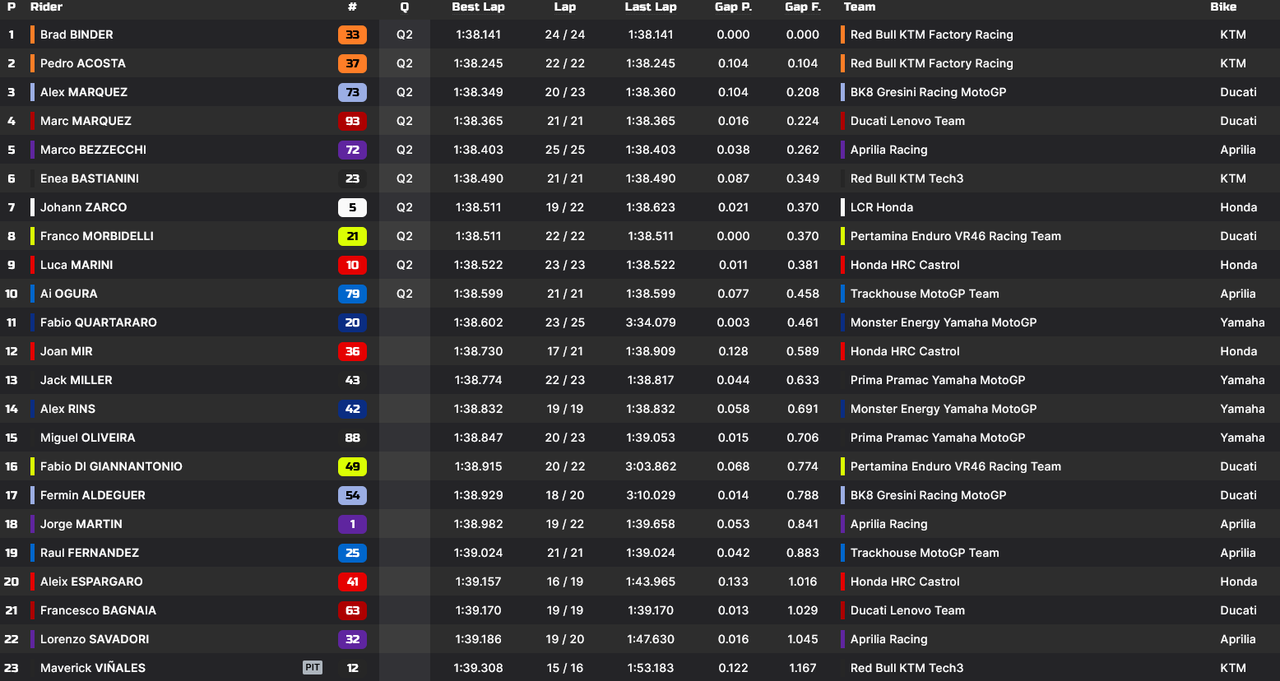Click position number 13 for Jack MILLER
Viewport: 1280px width, 681px height.
[12, 381]
